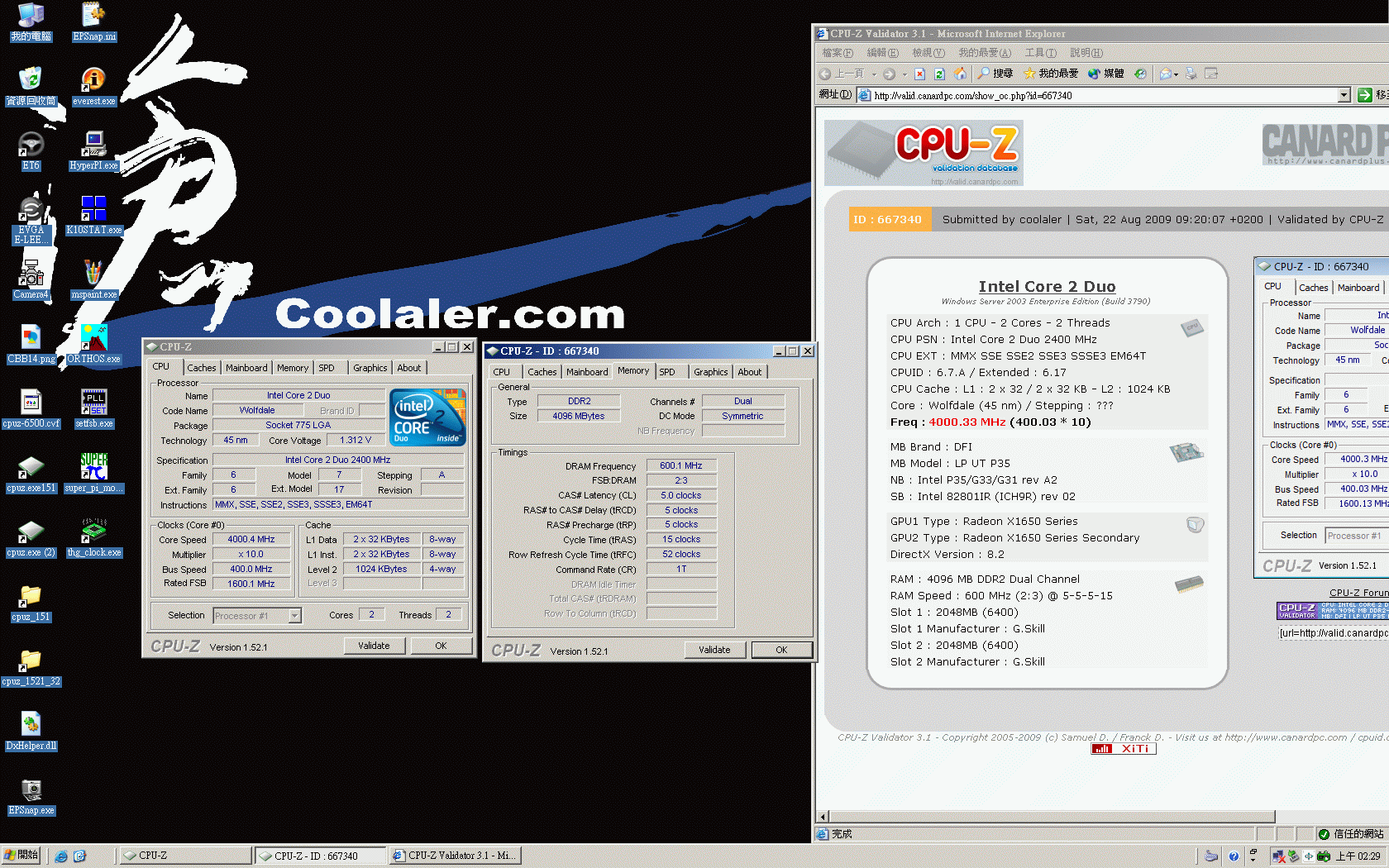Click the Home icon in Internet Explorer toolbar
This screenshot has width=1389, height=868.
(x=960, y=74)
